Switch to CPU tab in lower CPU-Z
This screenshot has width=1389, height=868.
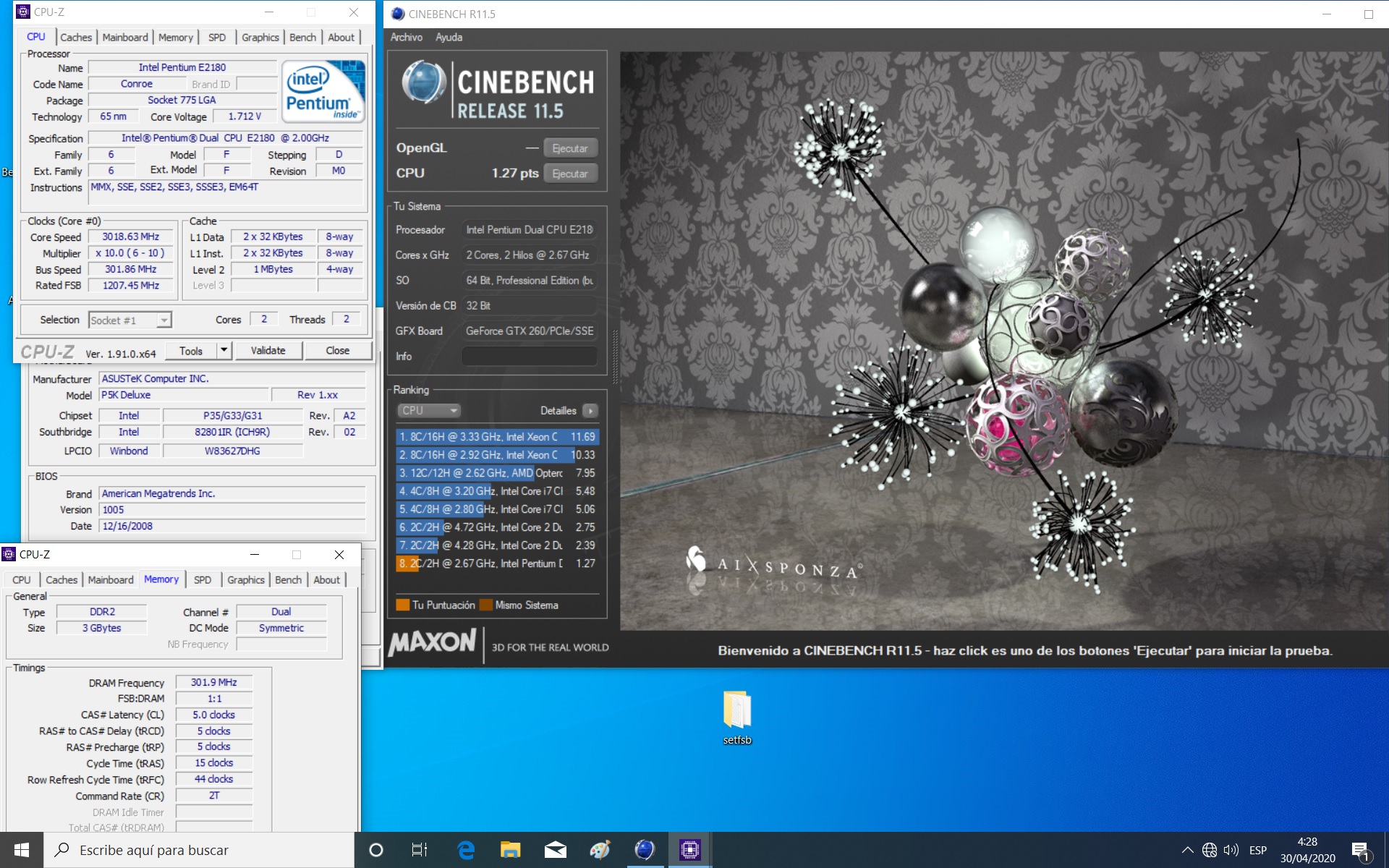22,579
